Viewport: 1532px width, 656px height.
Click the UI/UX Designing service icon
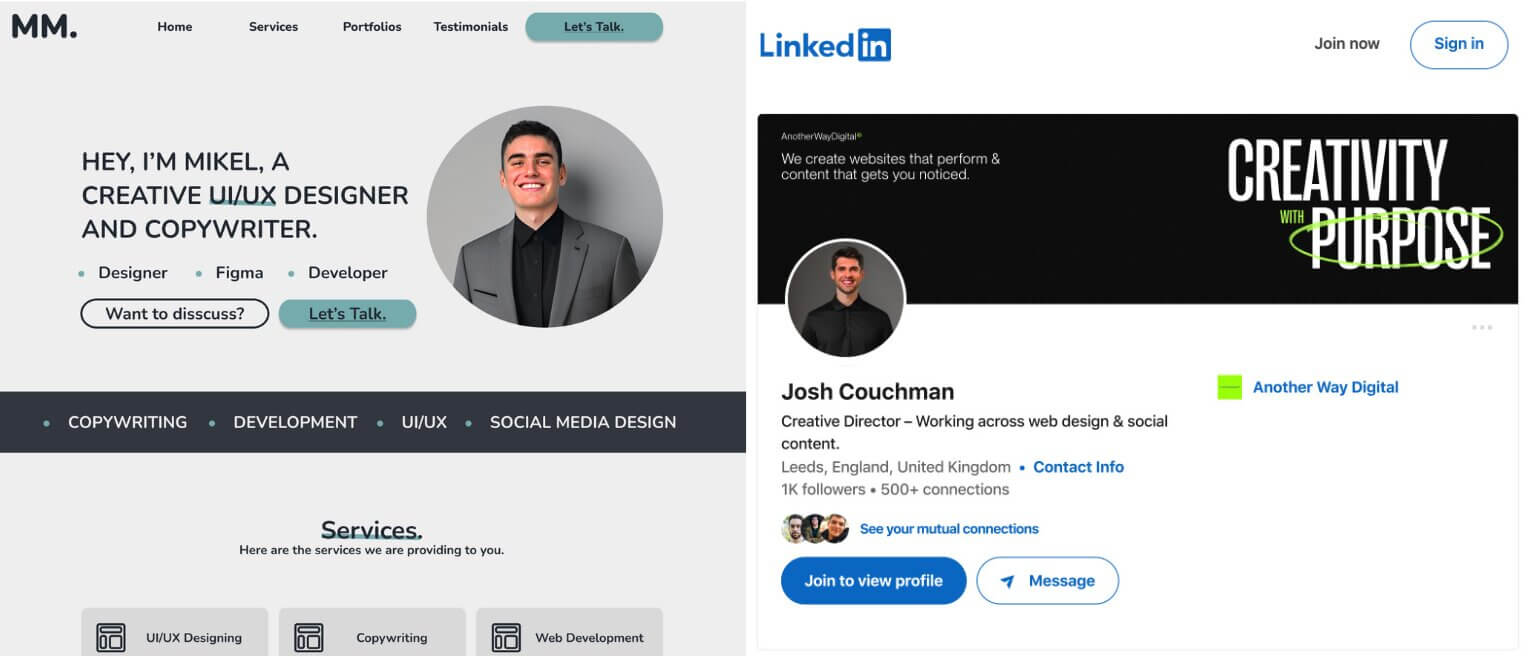(110, 637)
